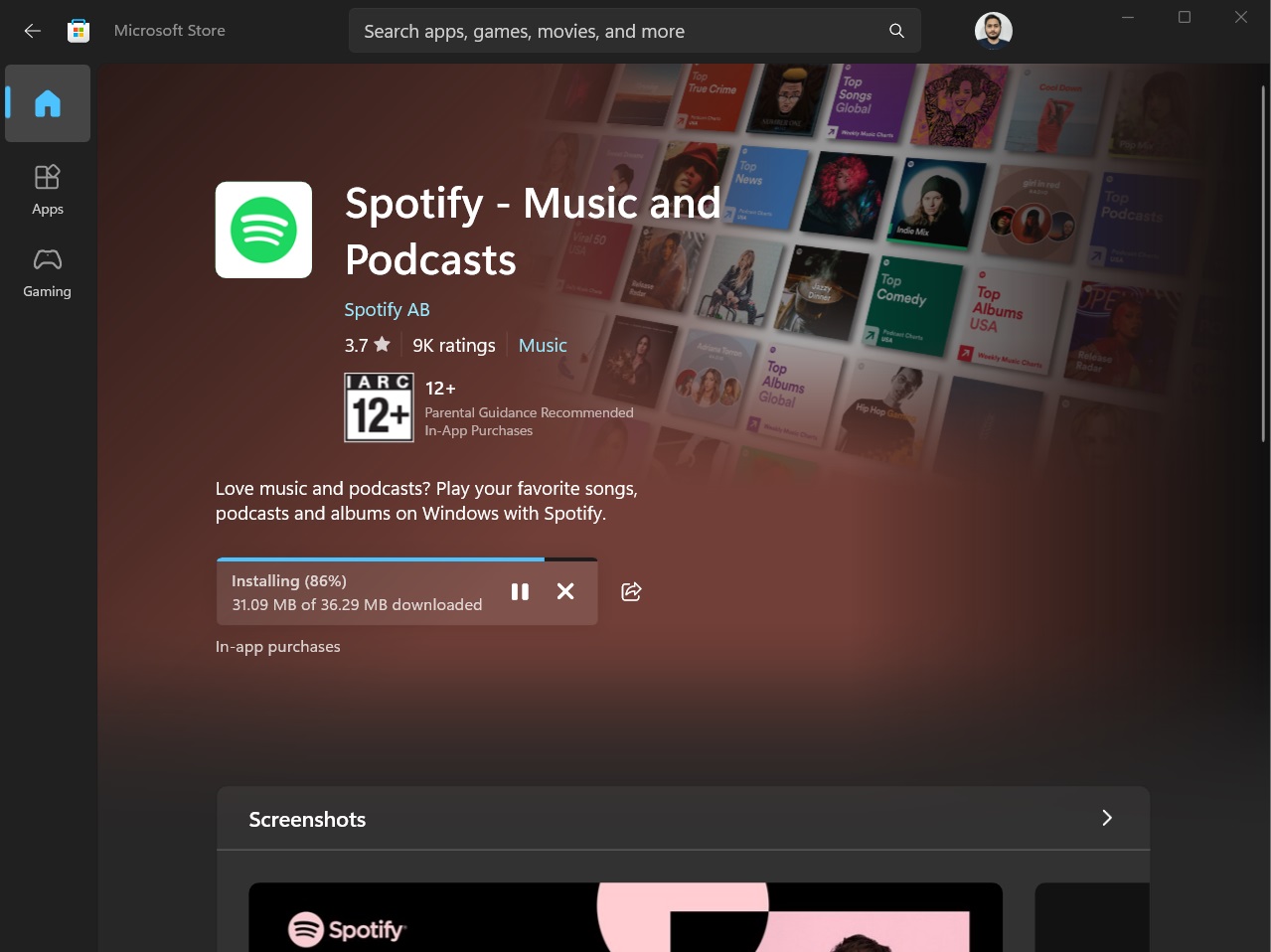
Task: Click the 3.7 star rating
Action: tap(368, 345)
